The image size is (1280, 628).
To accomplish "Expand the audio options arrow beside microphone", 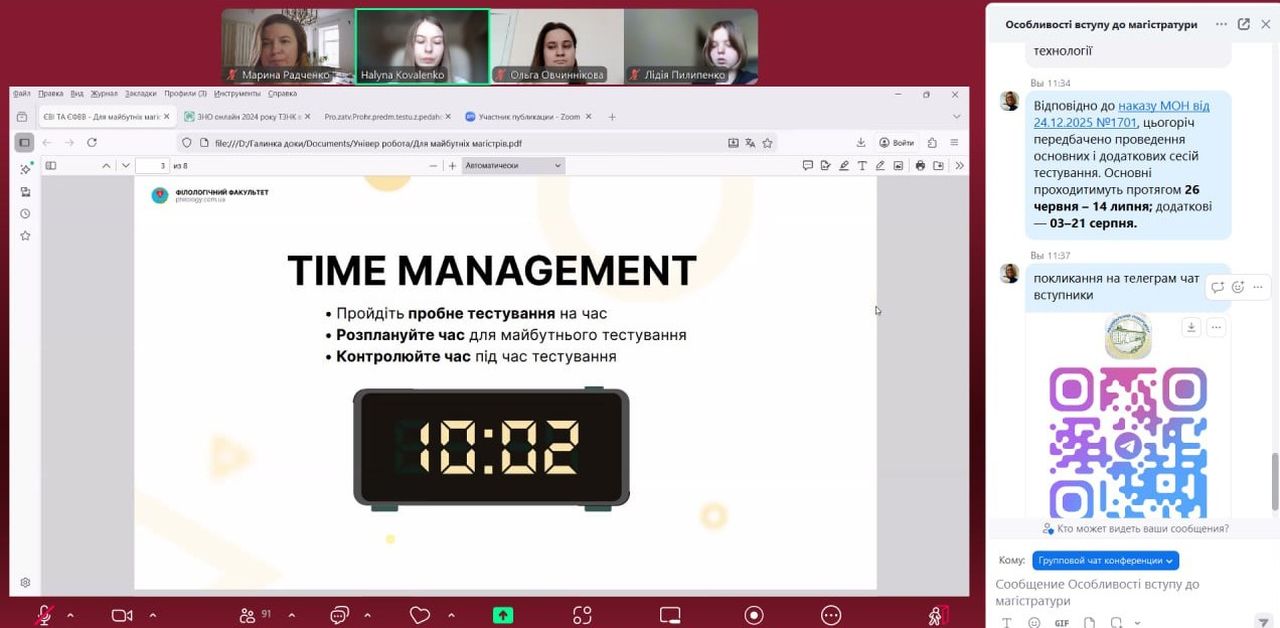I will pos(70,615).
